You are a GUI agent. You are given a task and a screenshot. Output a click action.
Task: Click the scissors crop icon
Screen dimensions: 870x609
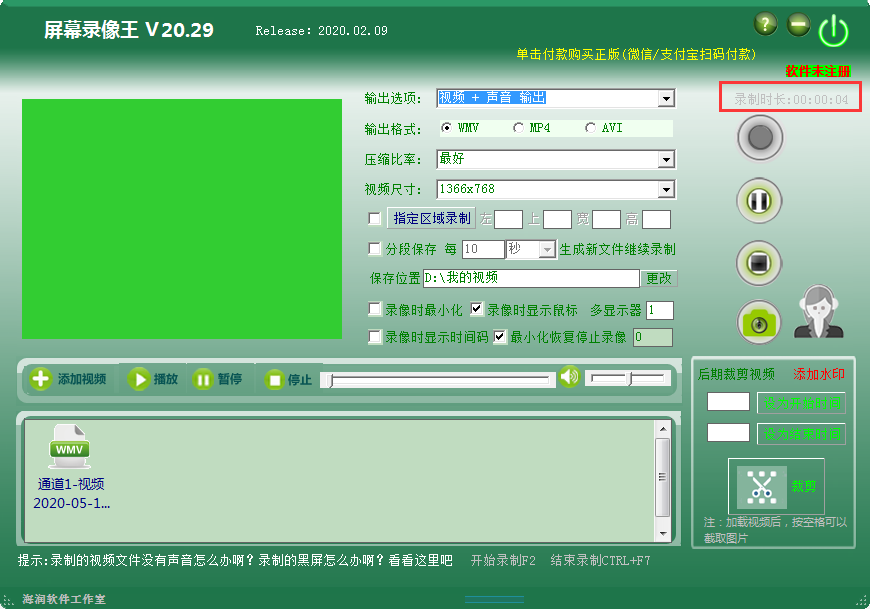[761, 488]
